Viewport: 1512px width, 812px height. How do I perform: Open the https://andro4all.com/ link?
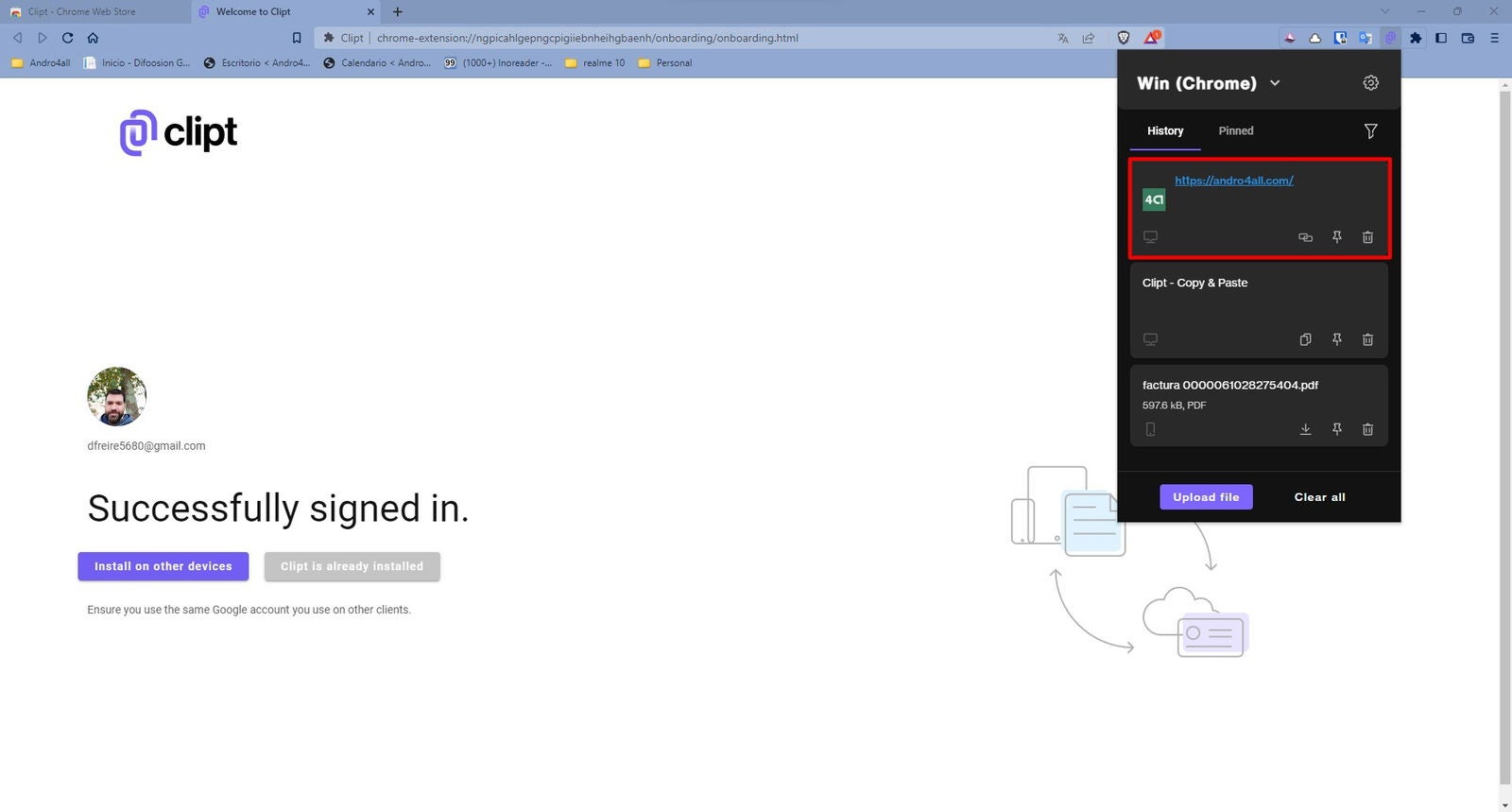(1233, 181)
